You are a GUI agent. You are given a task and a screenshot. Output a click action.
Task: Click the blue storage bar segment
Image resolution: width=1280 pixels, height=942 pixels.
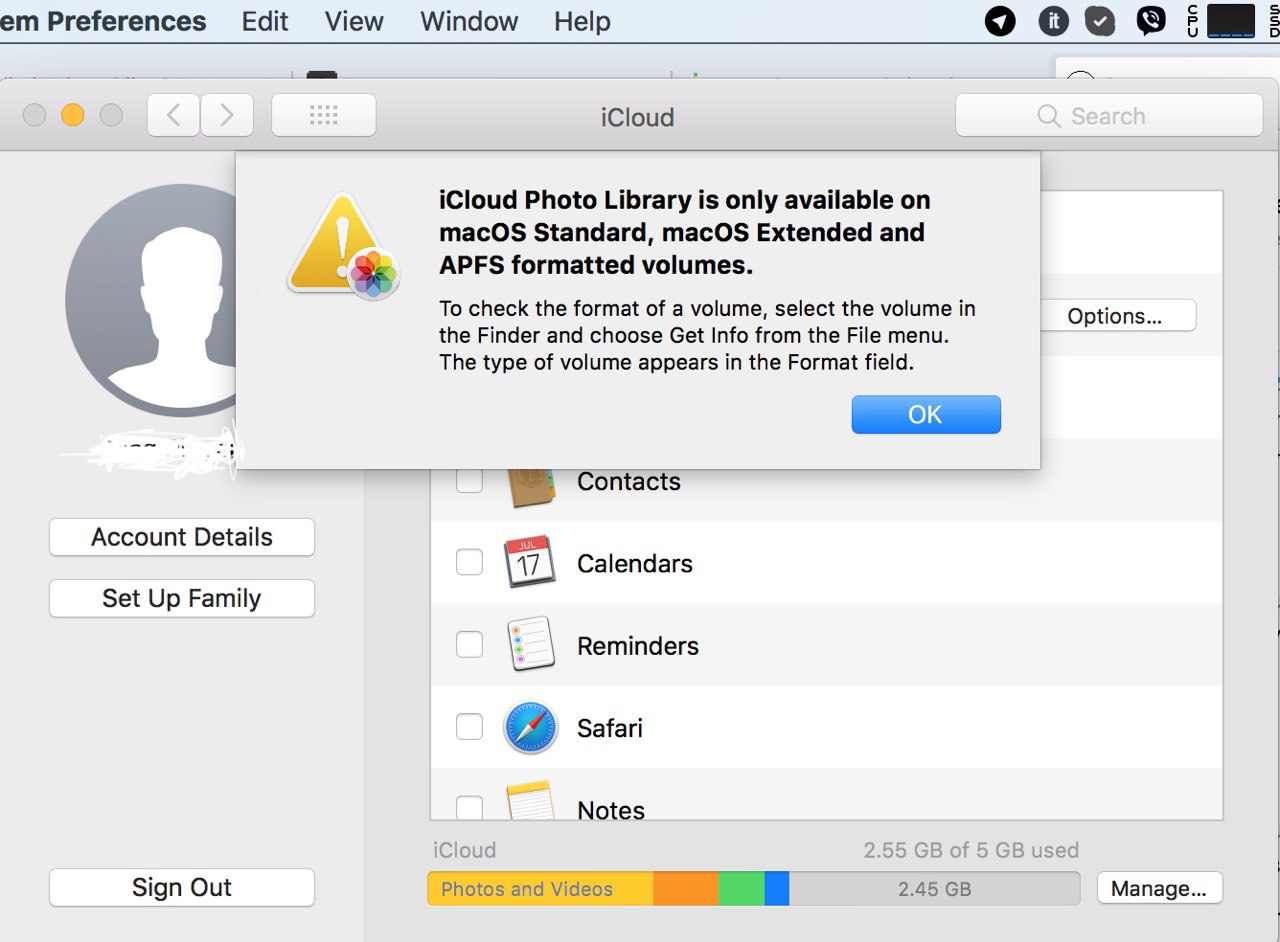coord(777,888)
